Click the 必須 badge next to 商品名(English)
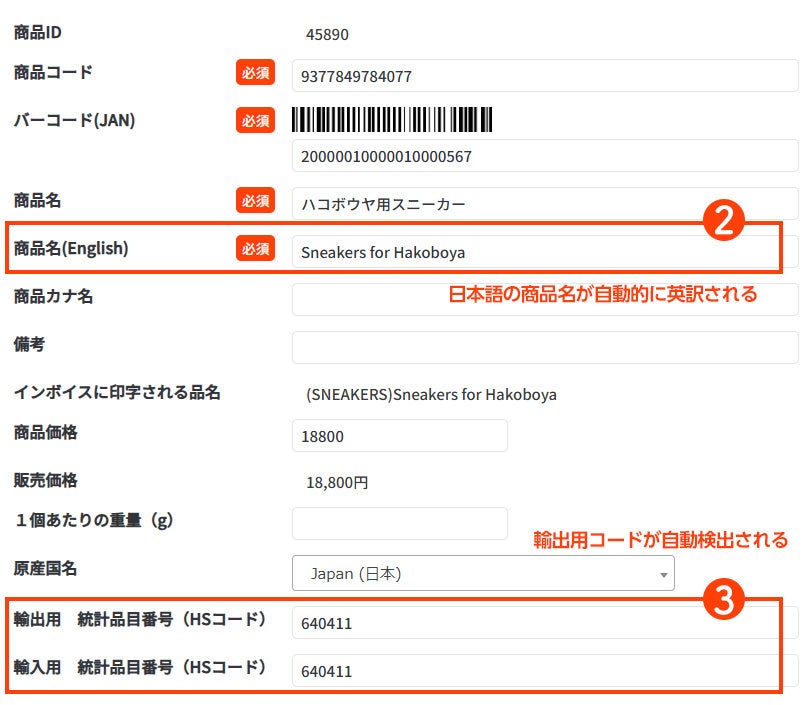The height and width of the screenshot is (705, 809). 255,248
